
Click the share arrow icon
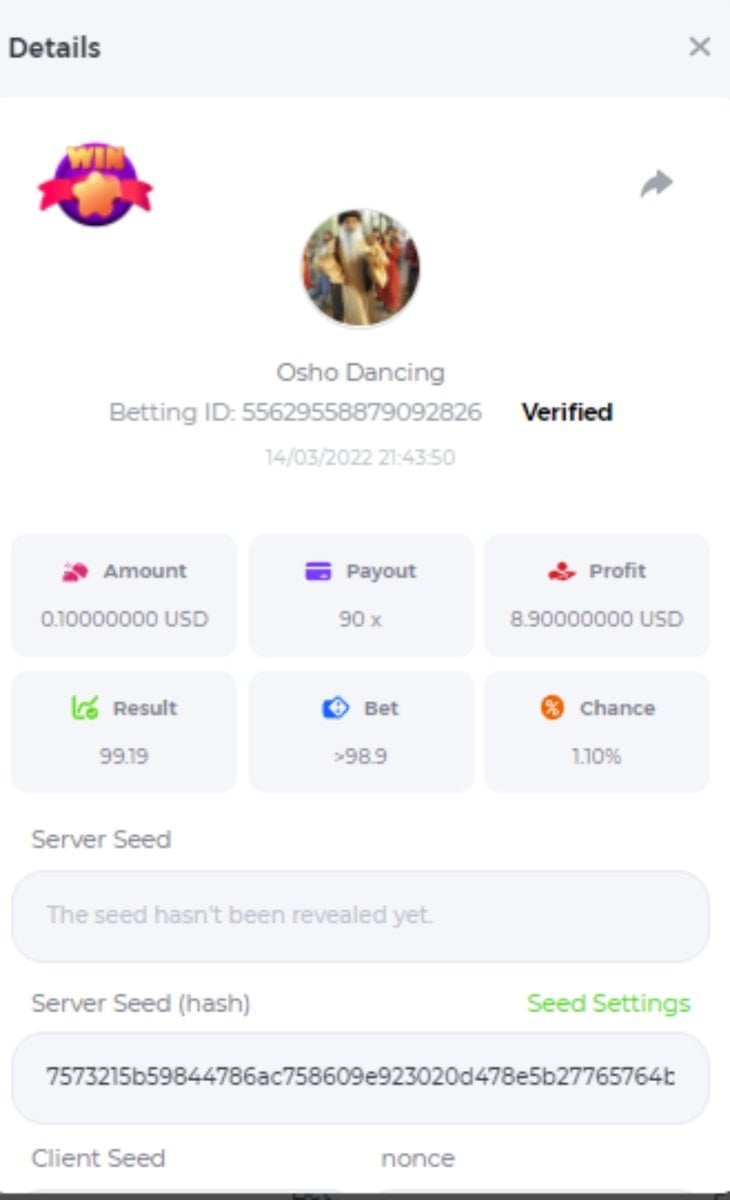click(656, 184)
